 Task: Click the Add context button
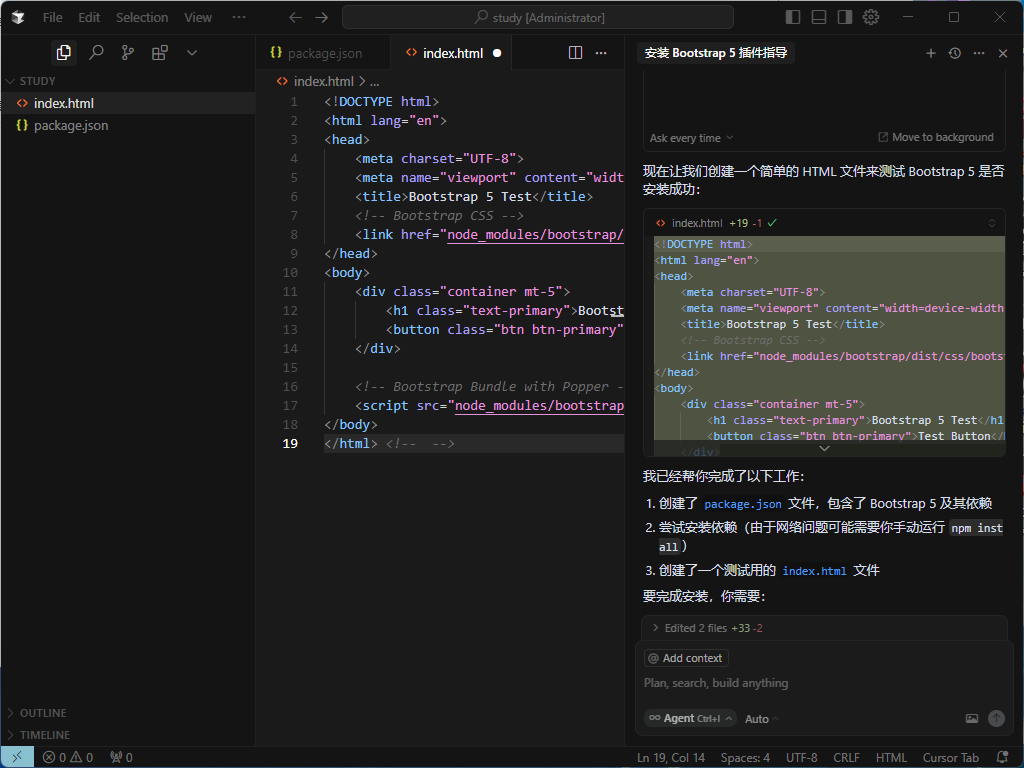click(686, 658)
